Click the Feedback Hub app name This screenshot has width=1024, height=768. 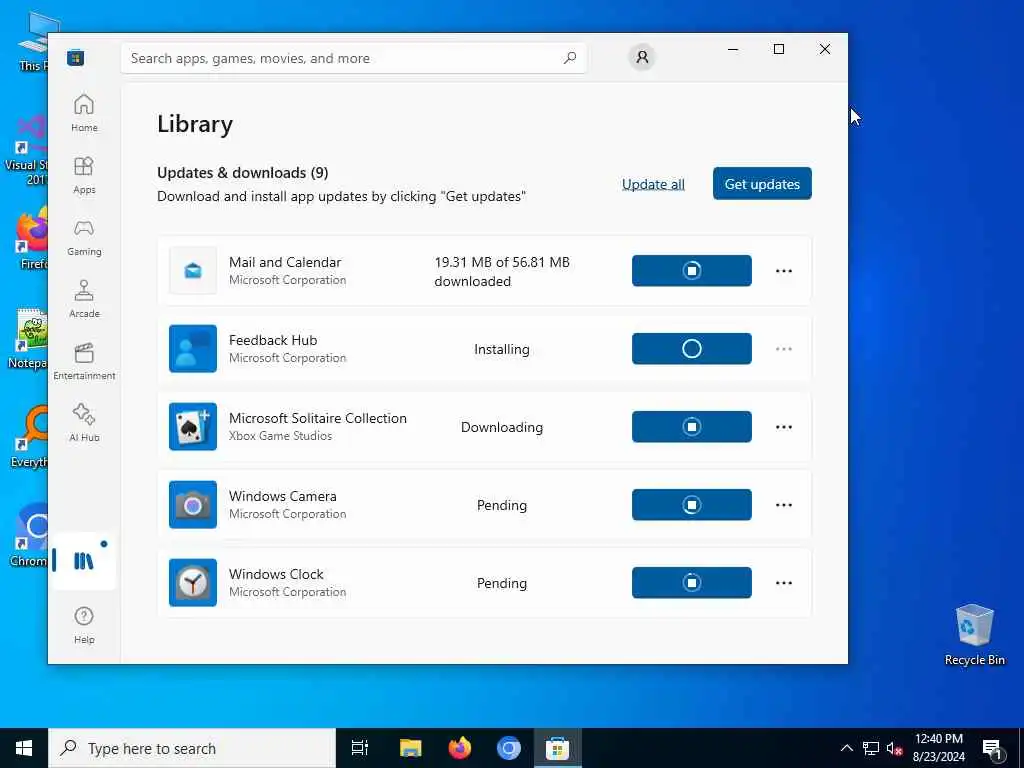(273, 340)
